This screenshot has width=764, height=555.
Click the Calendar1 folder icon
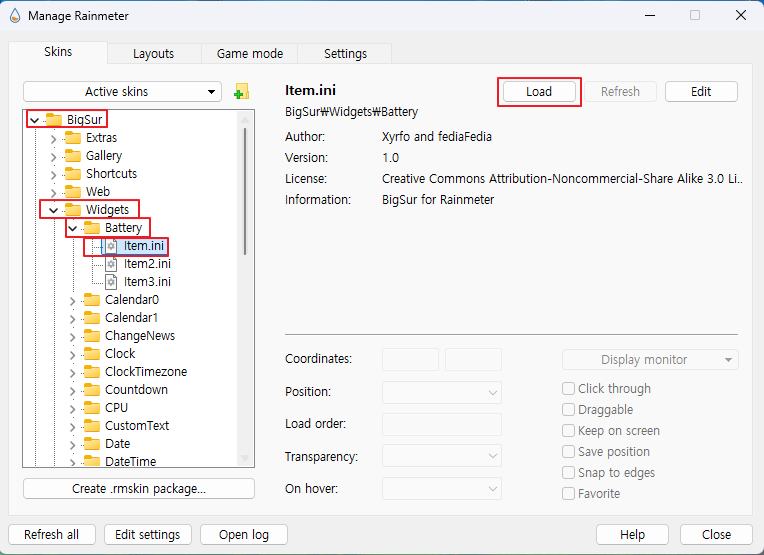tap(92, 318)
